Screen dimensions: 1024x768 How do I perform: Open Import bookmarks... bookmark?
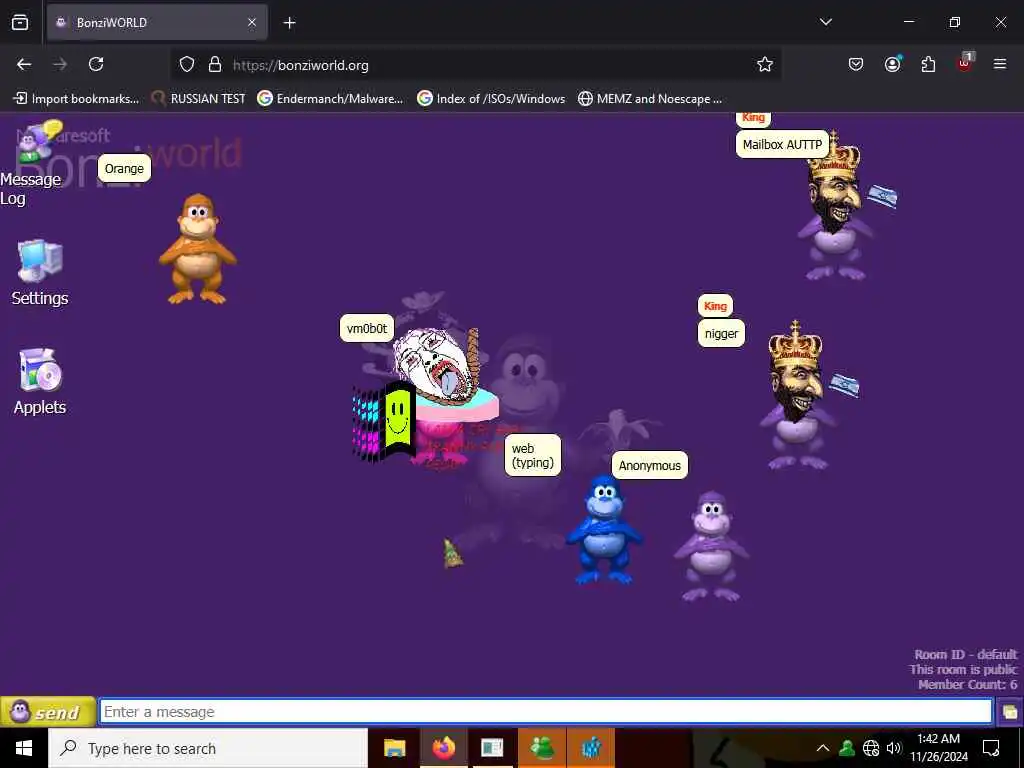[x=76, y=99]
